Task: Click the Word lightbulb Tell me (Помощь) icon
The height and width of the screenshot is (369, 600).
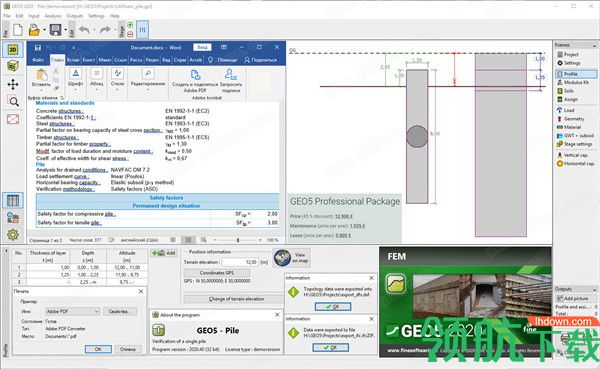Action: 210,60
